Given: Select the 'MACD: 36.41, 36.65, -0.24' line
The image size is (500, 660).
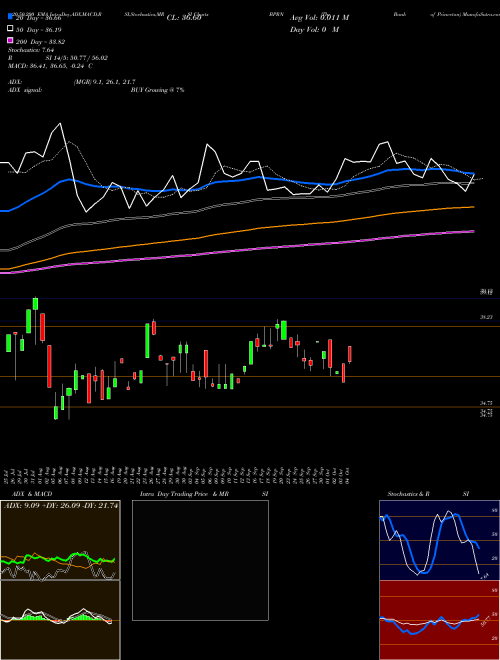Looking at the screenshot, I should (x=48, y=66).
